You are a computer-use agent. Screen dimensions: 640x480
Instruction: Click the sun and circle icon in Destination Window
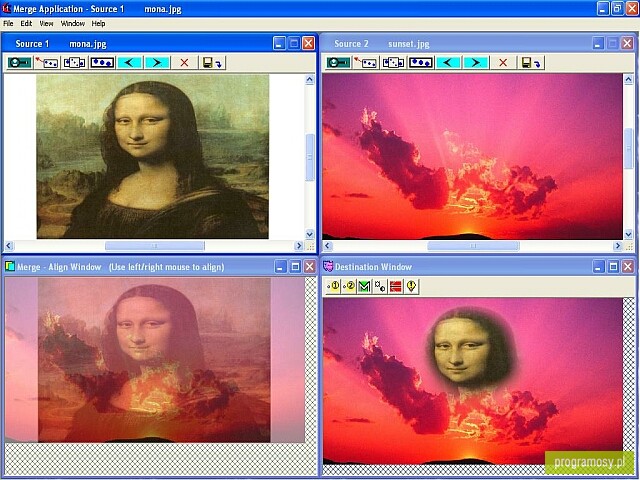(x=380, y=286)
